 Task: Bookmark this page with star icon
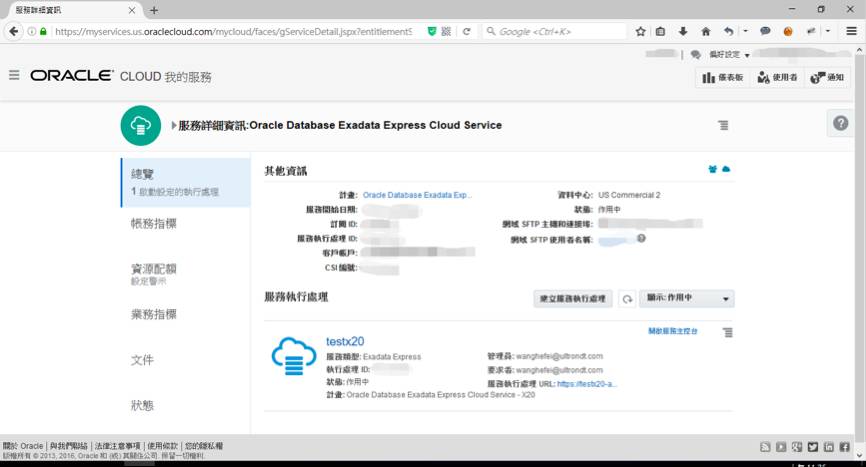point(640,31)
